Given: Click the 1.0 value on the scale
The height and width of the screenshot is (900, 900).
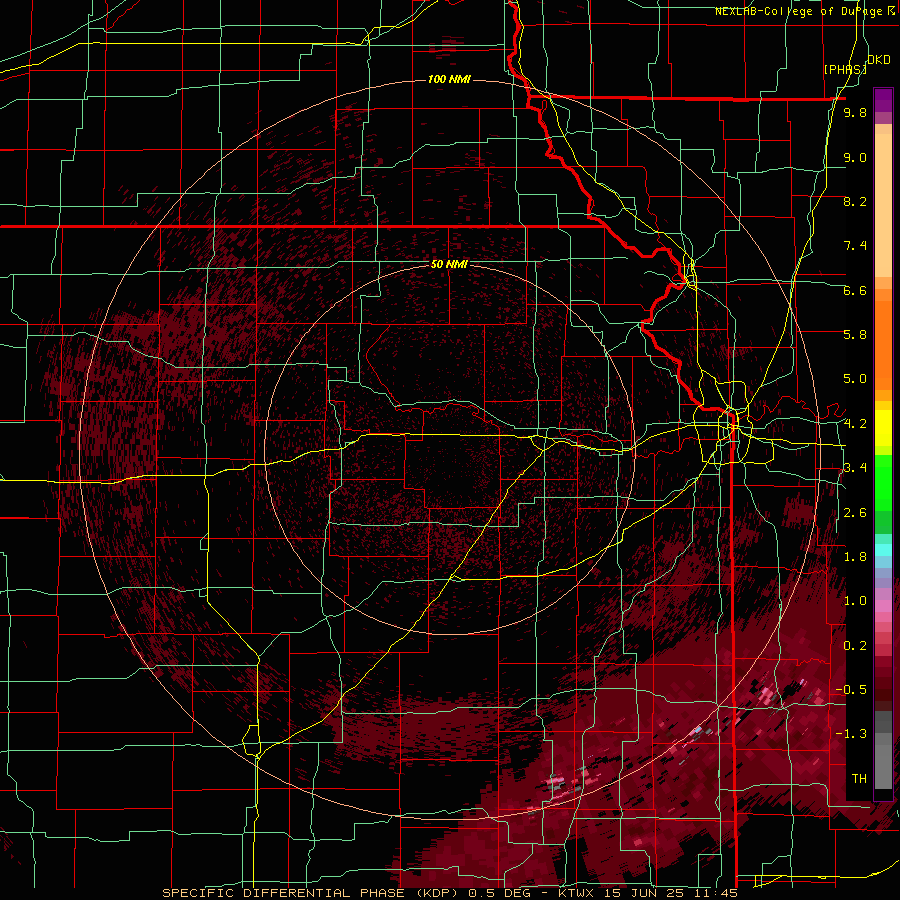Looking at the screenshot, I should [x=855, y=601].
